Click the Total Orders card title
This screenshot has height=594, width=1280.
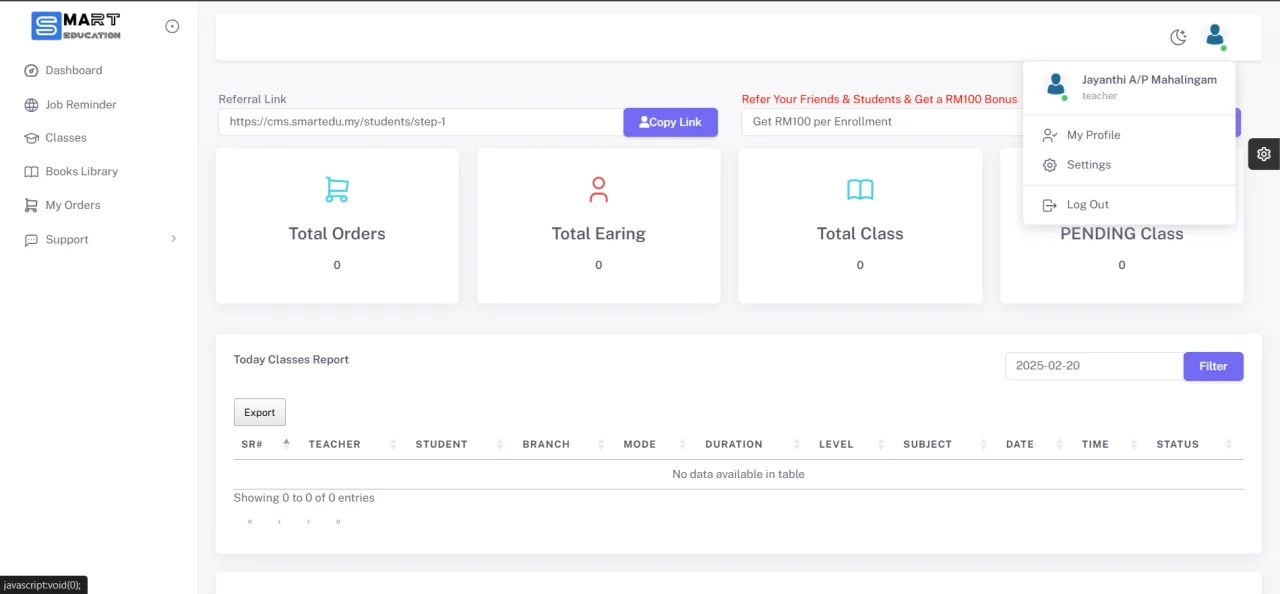point(337,234)
